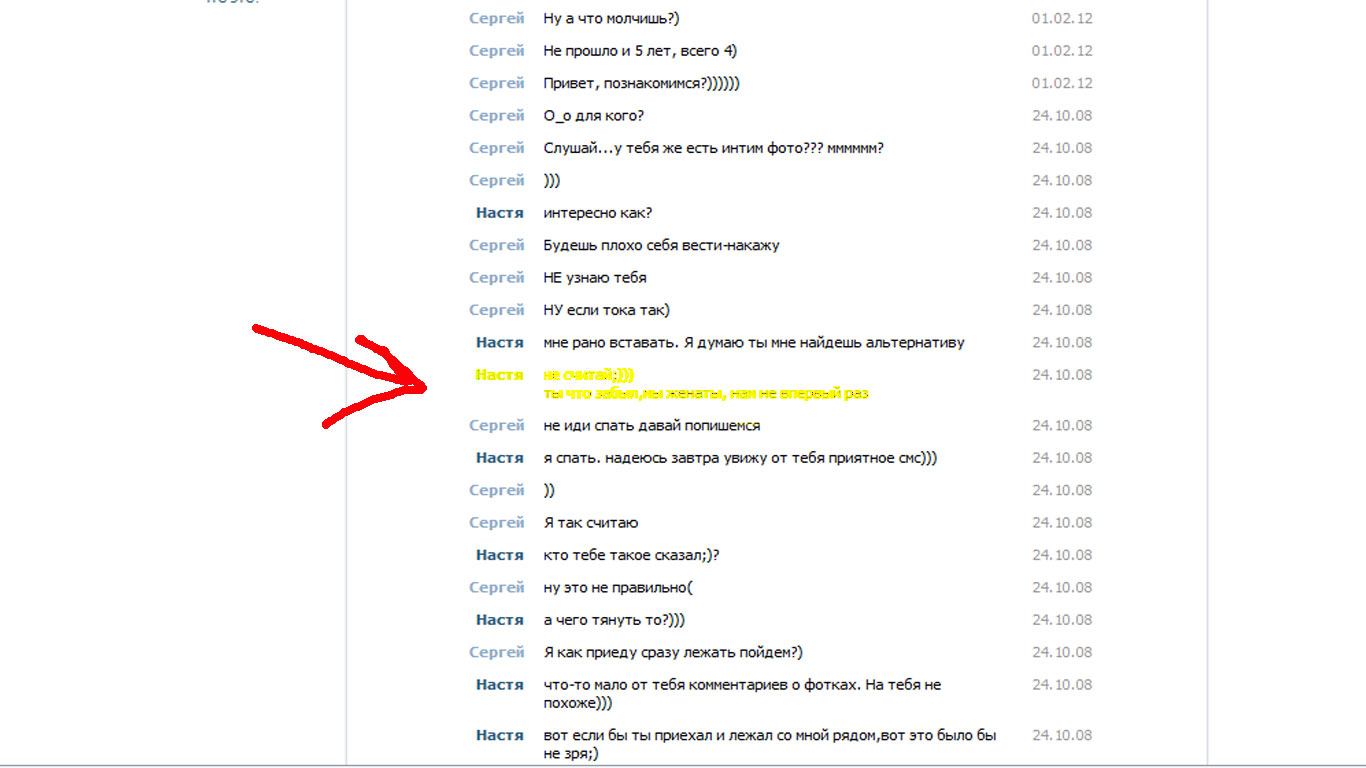
Task: Click Настя beside "что-то мало от тебя комментариев"
Action: pyautogui.click(x=500, y=685)
